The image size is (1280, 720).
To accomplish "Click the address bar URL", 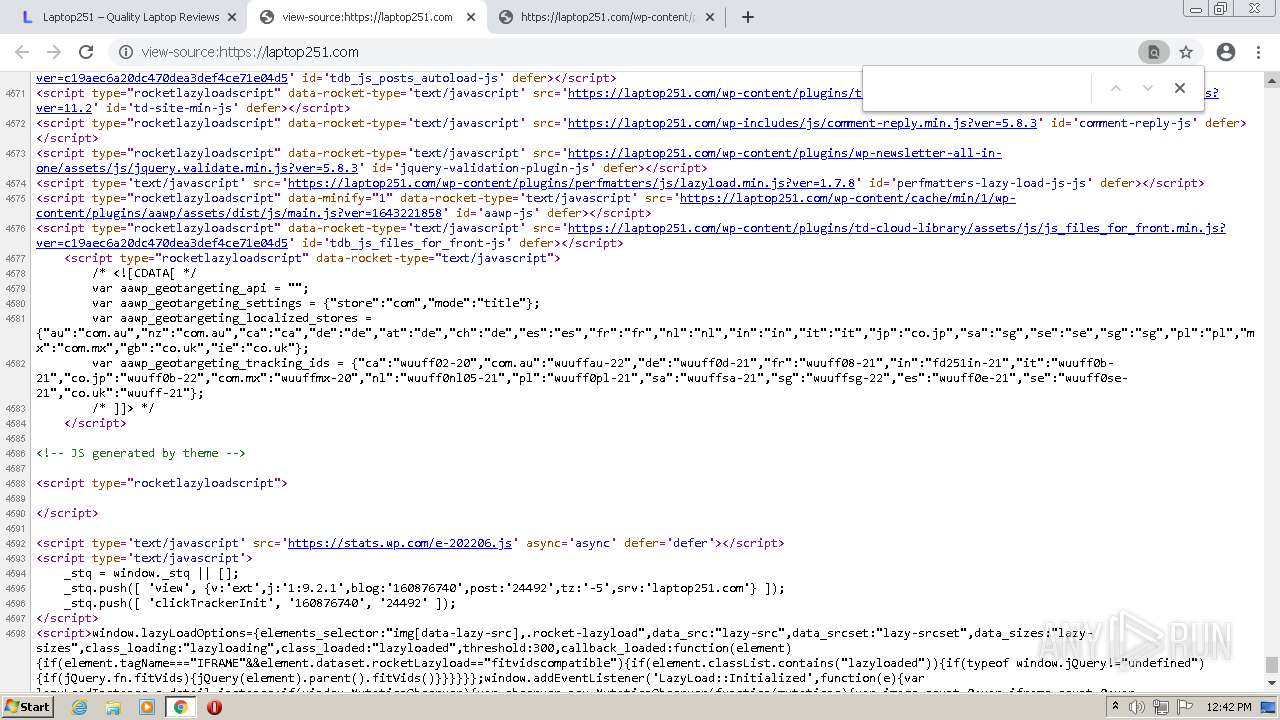I will point(250,52).
